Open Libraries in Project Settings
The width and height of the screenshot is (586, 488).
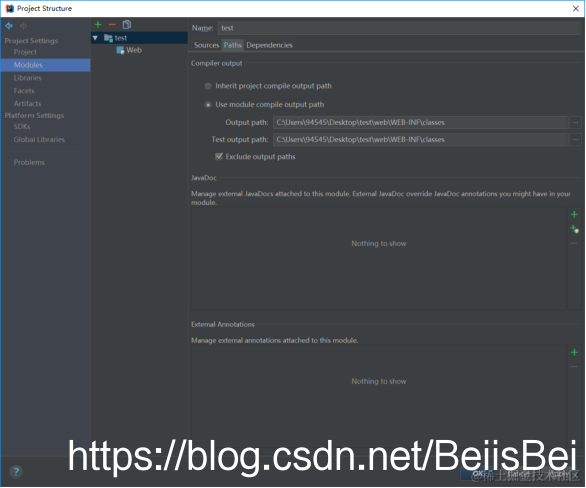28,78
